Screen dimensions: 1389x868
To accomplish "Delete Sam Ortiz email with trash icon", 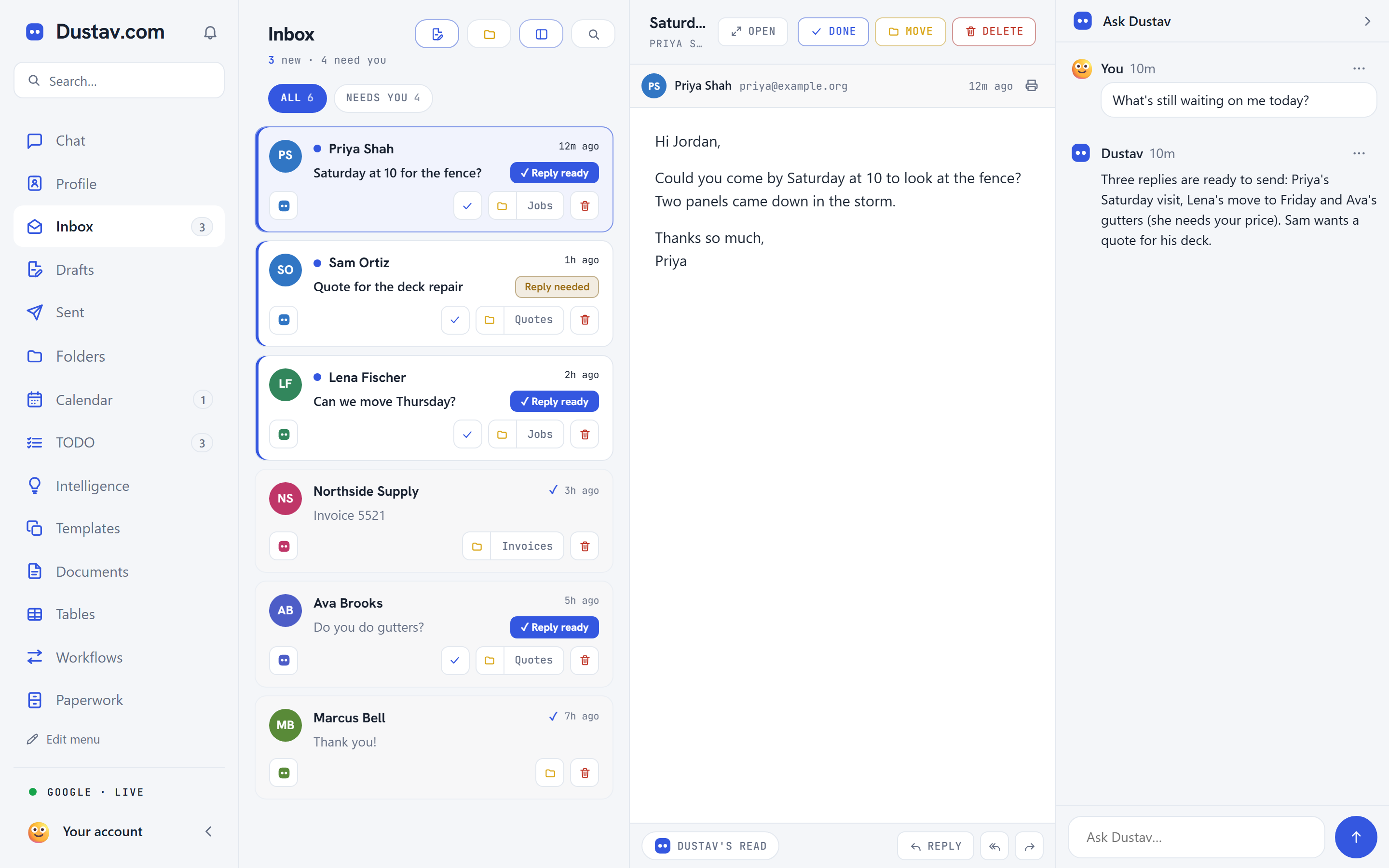I will point(585,320).
